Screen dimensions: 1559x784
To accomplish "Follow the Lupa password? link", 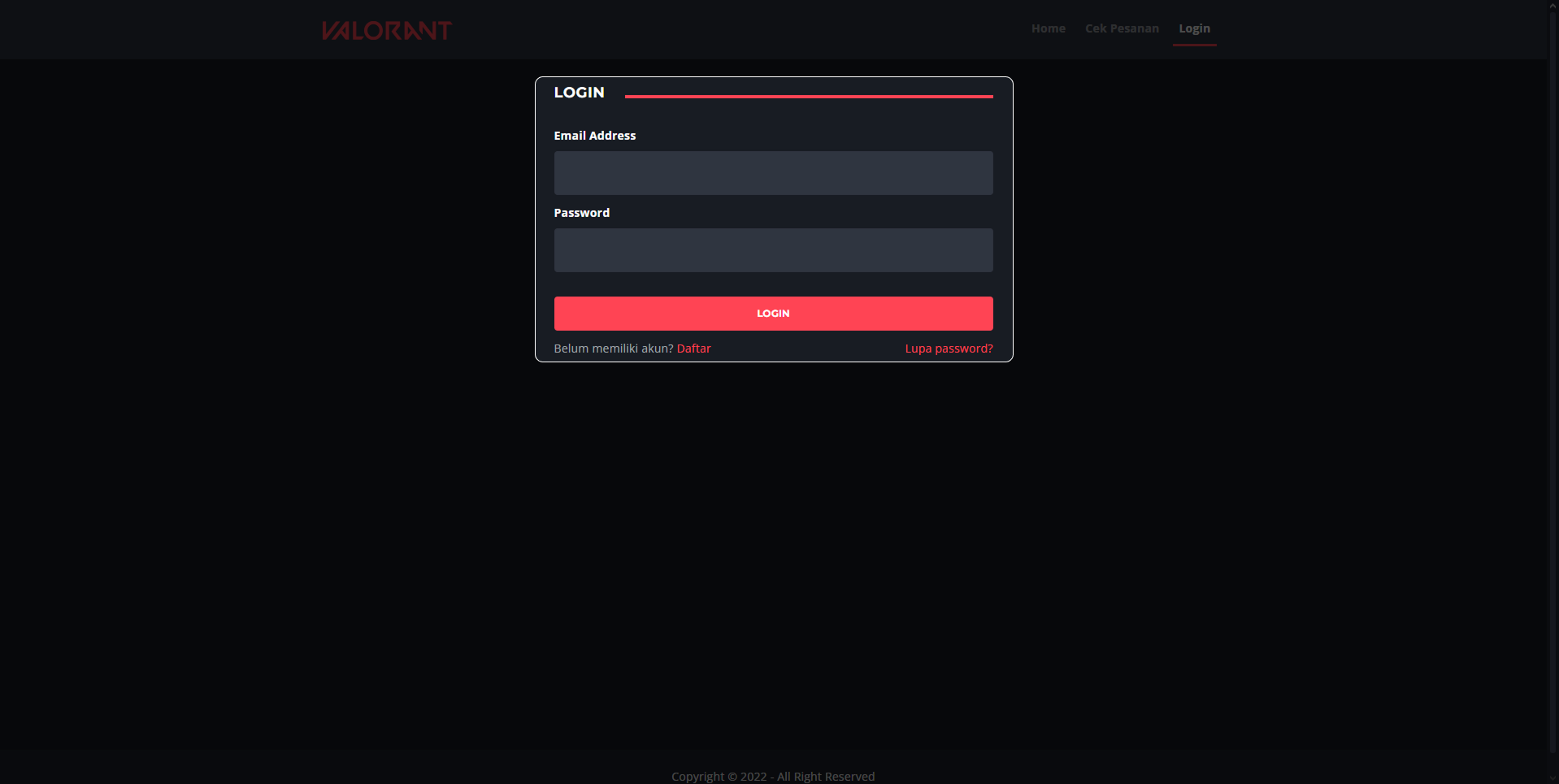I will click(949, 349).
